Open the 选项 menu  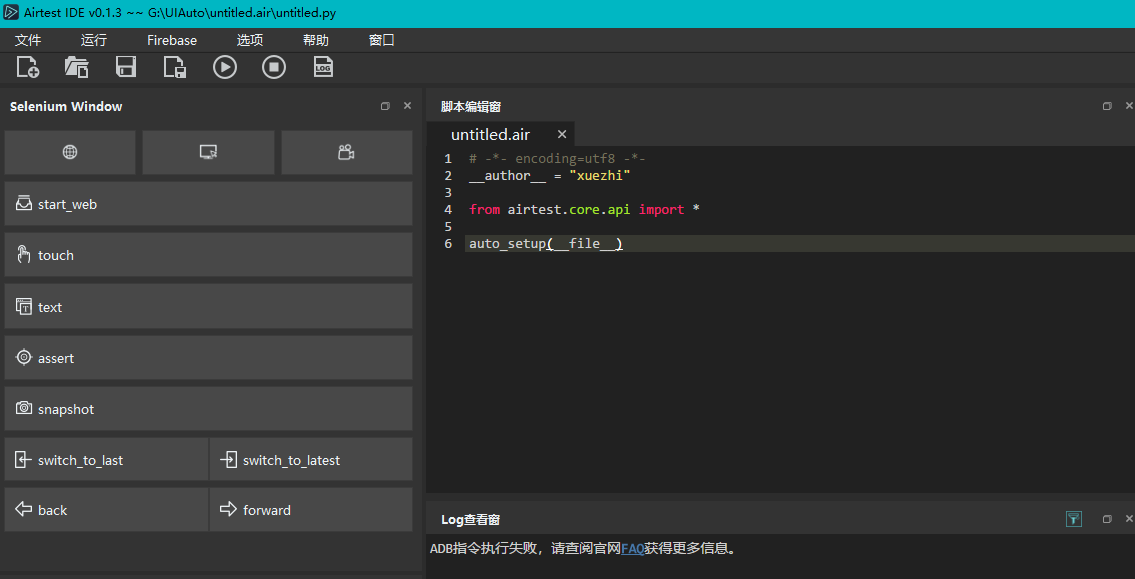[250, 41]
